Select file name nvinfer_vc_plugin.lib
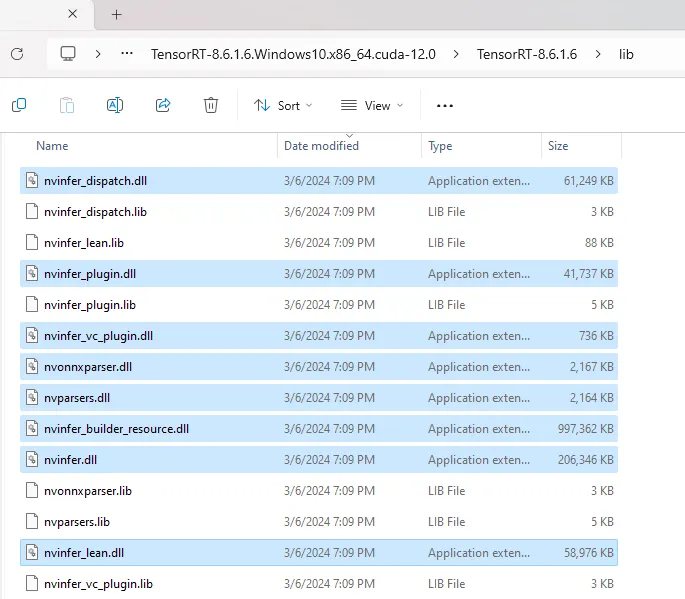 pos(98,584)
